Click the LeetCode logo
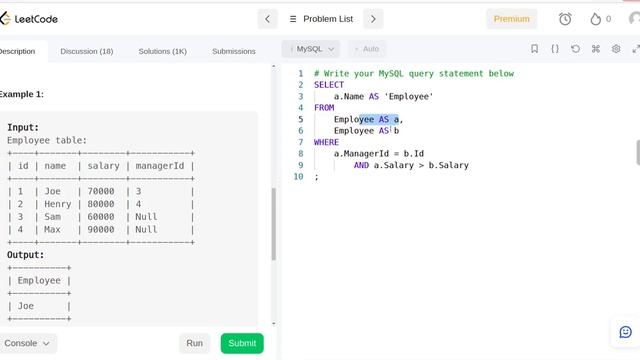Image resolution: width=640 pixels, height=360 pixels. pyautogui.click(x=29, y=19)
